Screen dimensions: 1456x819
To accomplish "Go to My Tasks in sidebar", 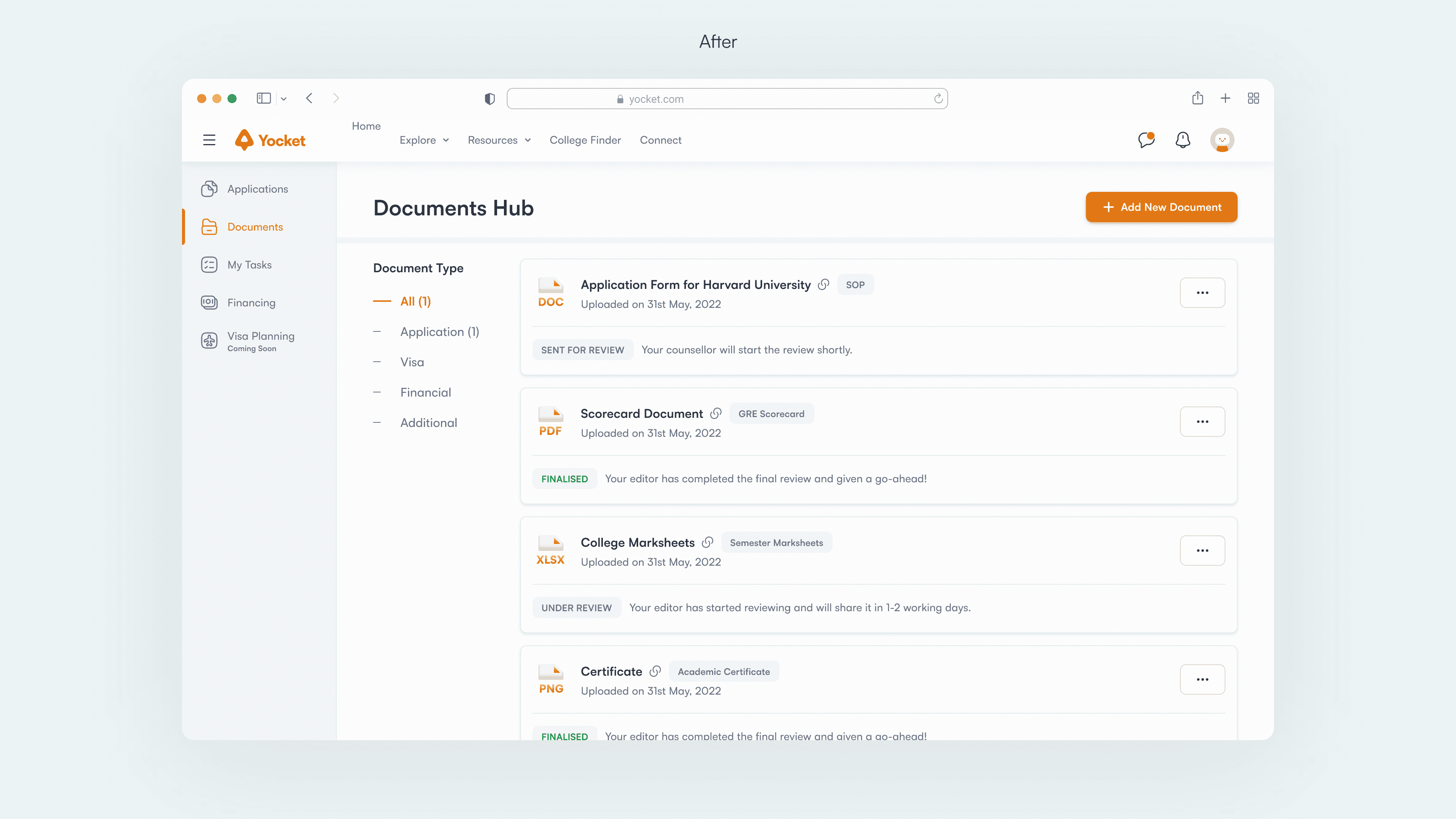I will 249,265.
